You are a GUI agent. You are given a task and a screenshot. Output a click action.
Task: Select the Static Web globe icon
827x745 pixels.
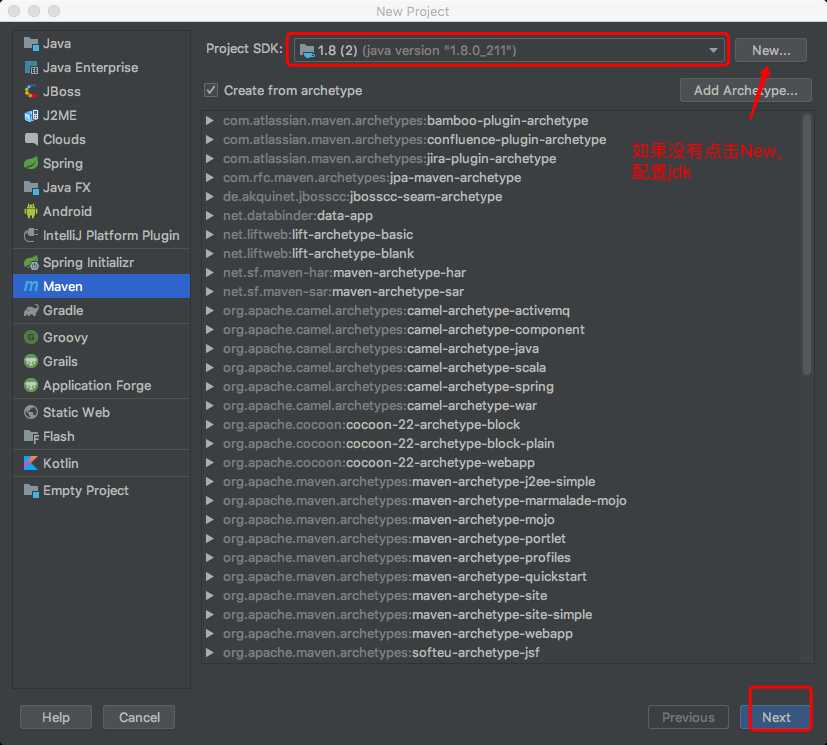tap(31, 412)
